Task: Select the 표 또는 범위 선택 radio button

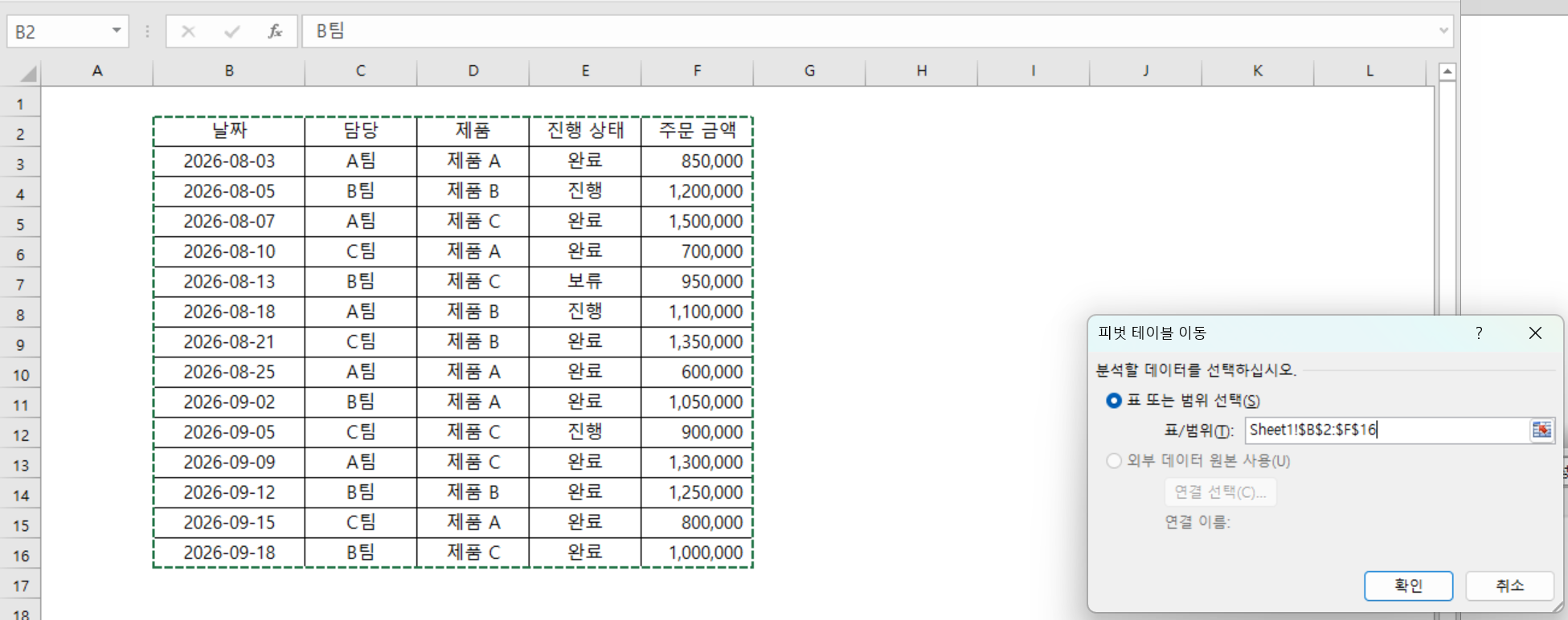Action: (1114, 400)
